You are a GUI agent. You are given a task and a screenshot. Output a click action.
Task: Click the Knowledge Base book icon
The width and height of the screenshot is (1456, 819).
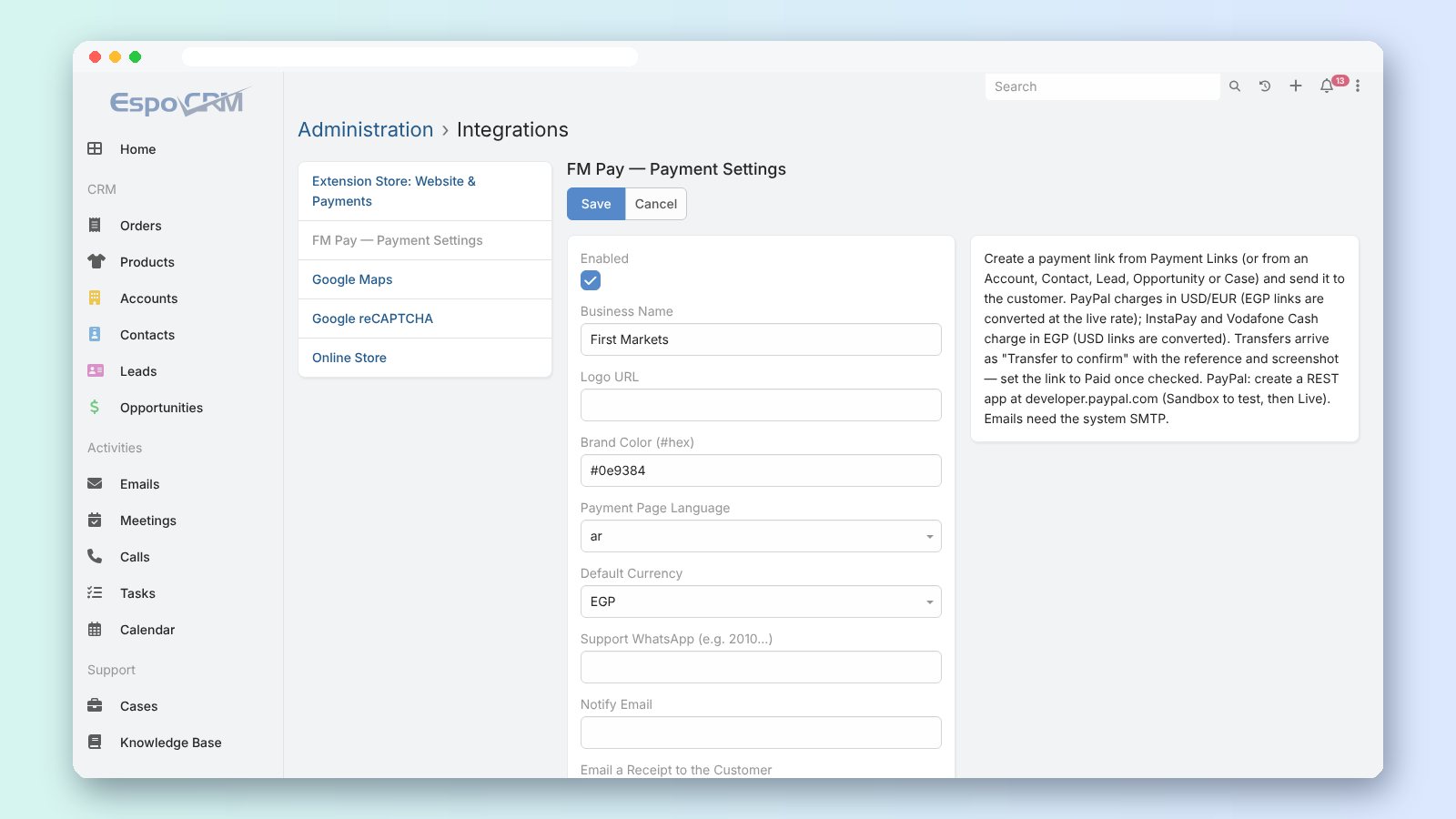pyautogui.click(x=95, y=742)
